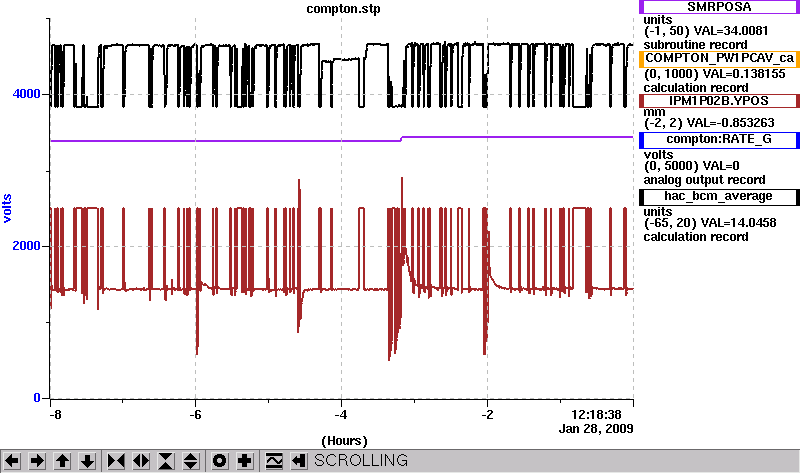The image size is (800, 473).
Task: Click the VAL=14.0458 reading text
Action: [x=739, y=222]
